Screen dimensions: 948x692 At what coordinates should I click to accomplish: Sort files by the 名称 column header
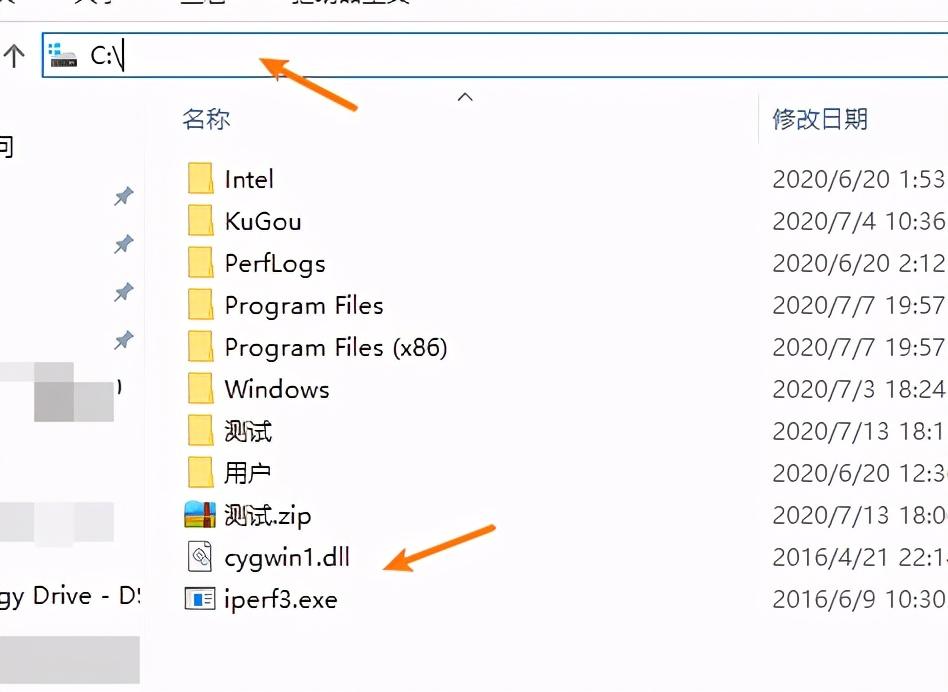click(207, 120)
